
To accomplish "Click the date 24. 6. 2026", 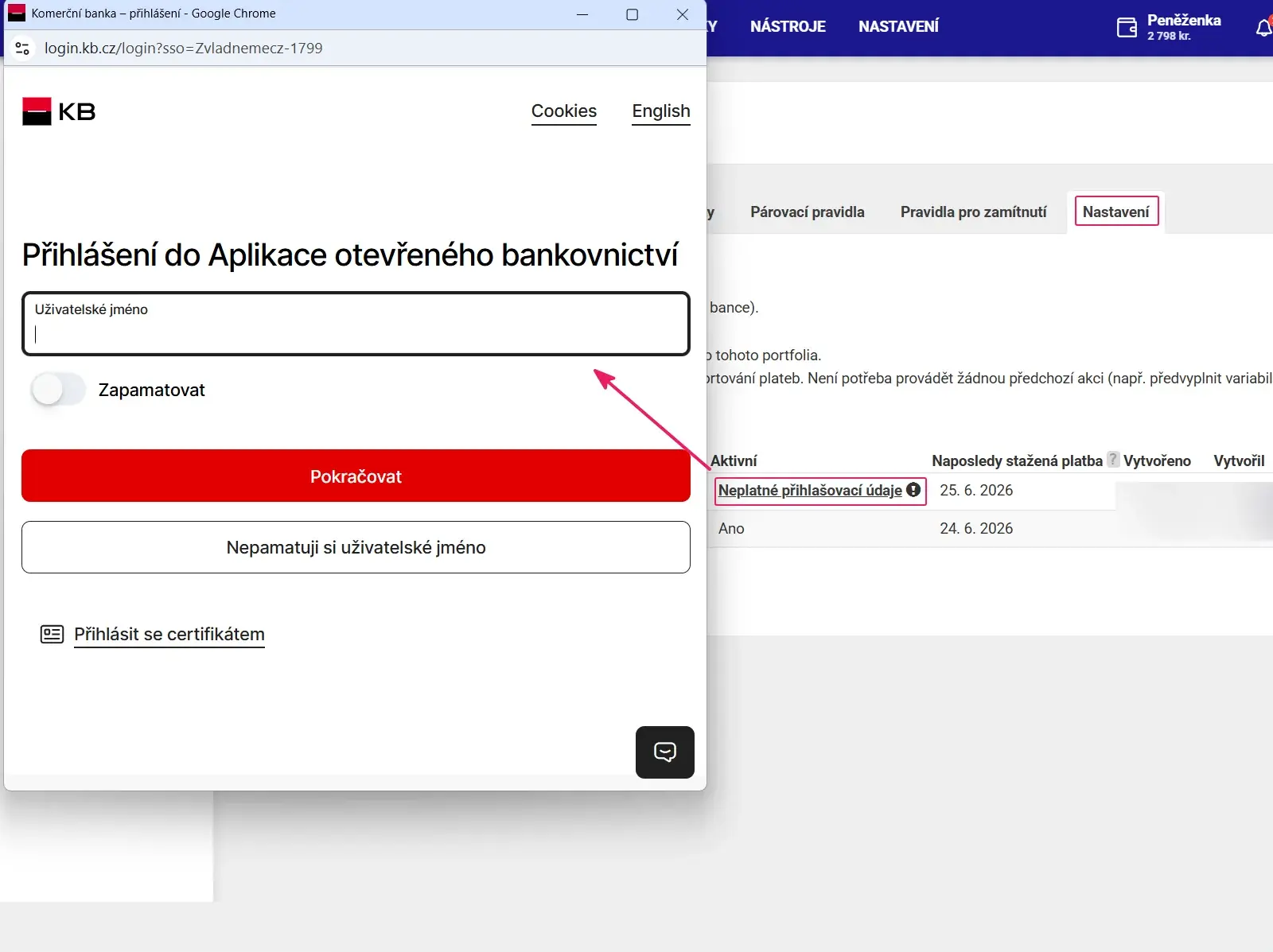I will pos(976,528).
